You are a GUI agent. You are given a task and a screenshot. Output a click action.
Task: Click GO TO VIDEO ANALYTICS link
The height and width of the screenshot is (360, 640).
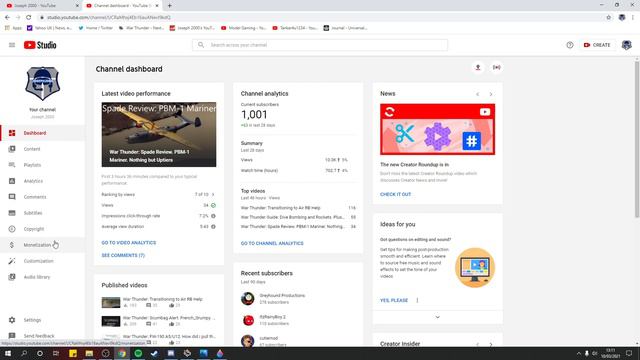(129, 243)
